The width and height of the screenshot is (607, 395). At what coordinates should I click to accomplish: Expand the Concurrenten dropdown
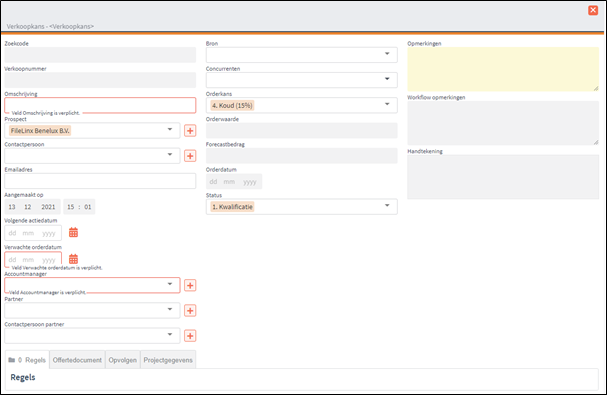click(302, 80)
